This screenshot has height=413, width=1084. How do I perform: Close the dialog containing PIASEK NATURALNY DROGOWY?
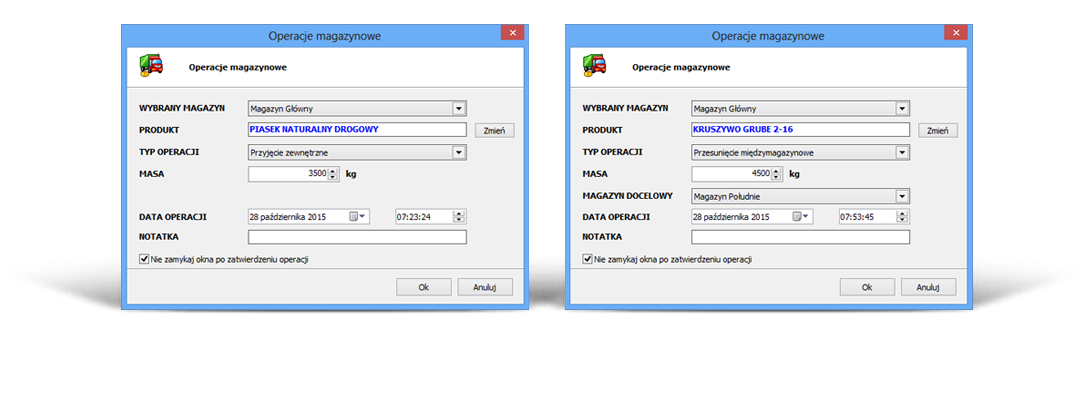point(511,34)
